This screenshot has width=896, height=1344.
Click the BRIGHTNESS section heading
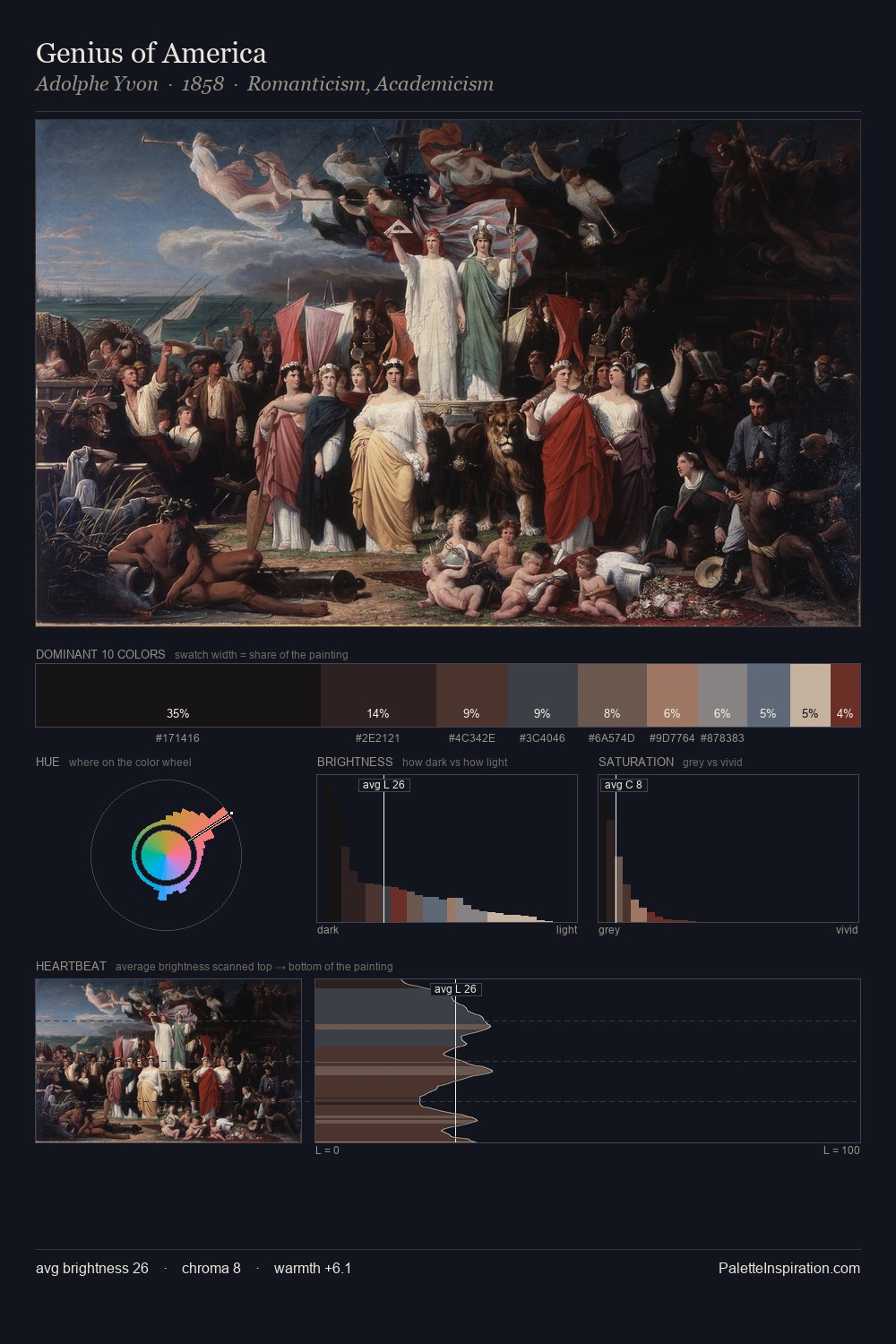(355, 762)
